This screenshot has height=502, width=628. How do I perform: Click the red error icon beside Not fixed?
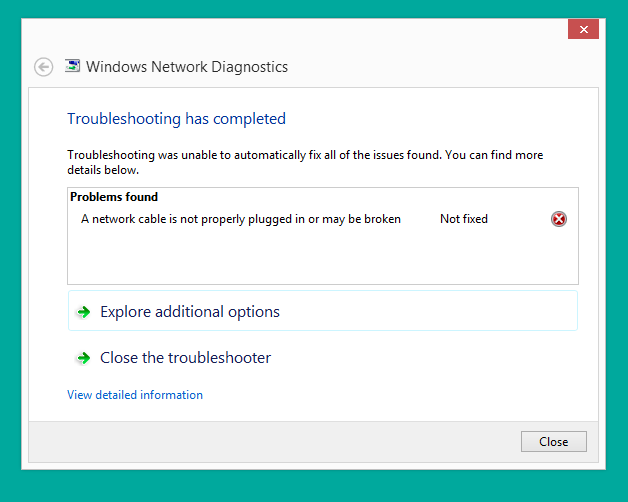pos(559,219)
